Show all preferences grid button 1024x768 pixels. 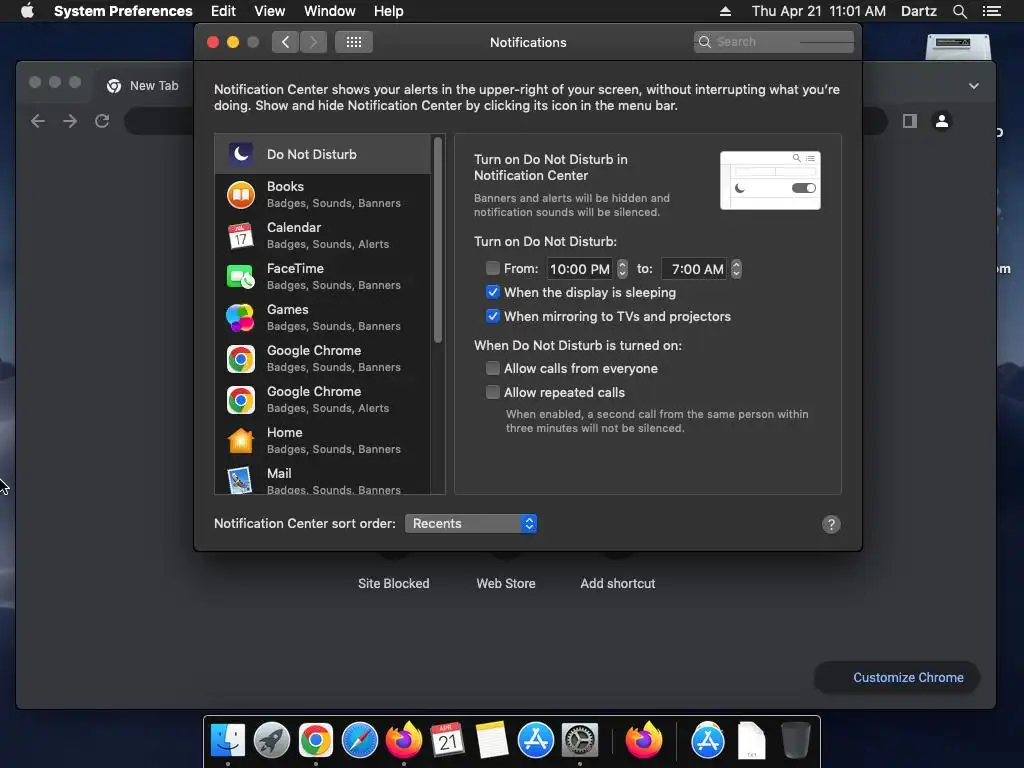coord(354,42)
